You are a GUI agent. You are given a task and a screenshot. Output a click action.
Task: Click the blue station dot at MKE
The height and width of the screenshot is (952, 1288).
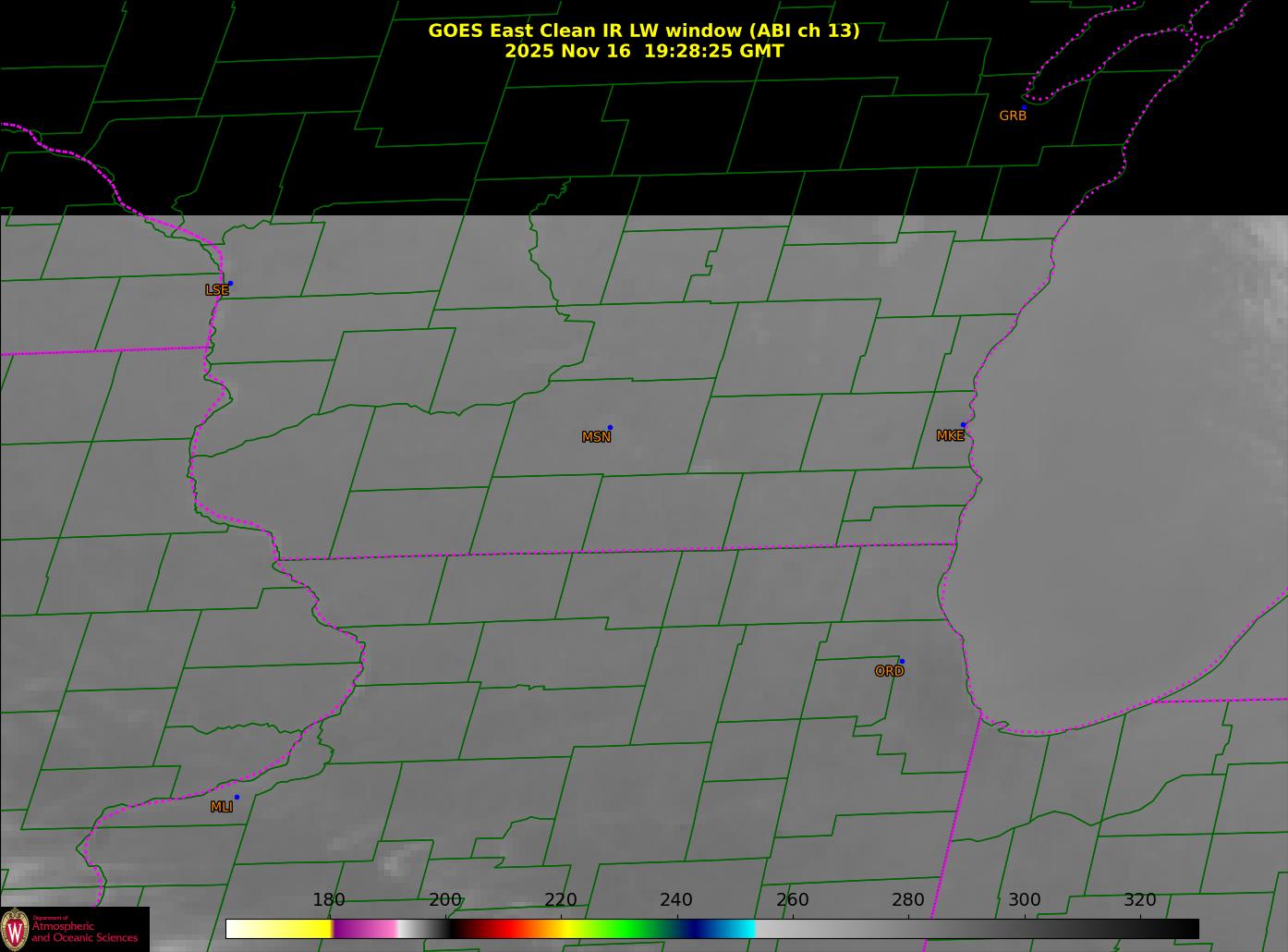[963, 425]
